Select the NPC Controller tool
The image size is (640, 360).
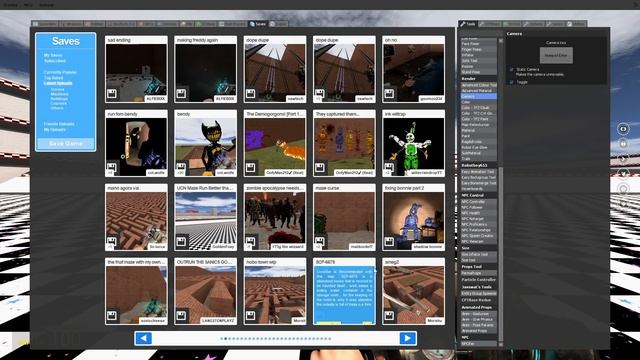click(478, 202)
